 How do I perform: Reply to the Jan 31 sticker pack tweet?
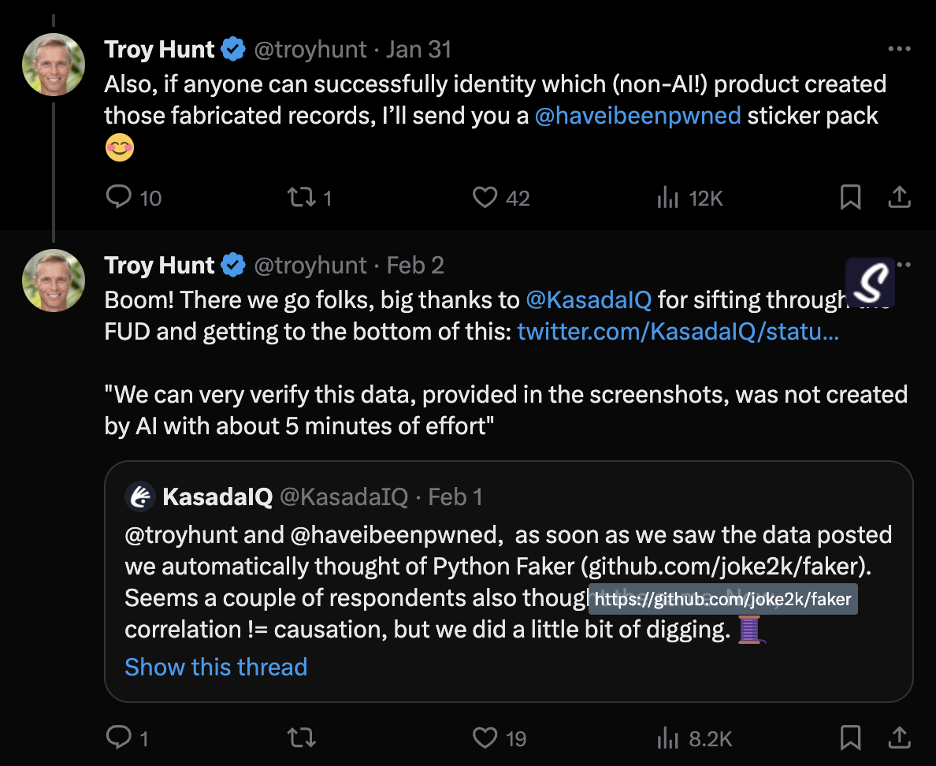click(119, 198)
